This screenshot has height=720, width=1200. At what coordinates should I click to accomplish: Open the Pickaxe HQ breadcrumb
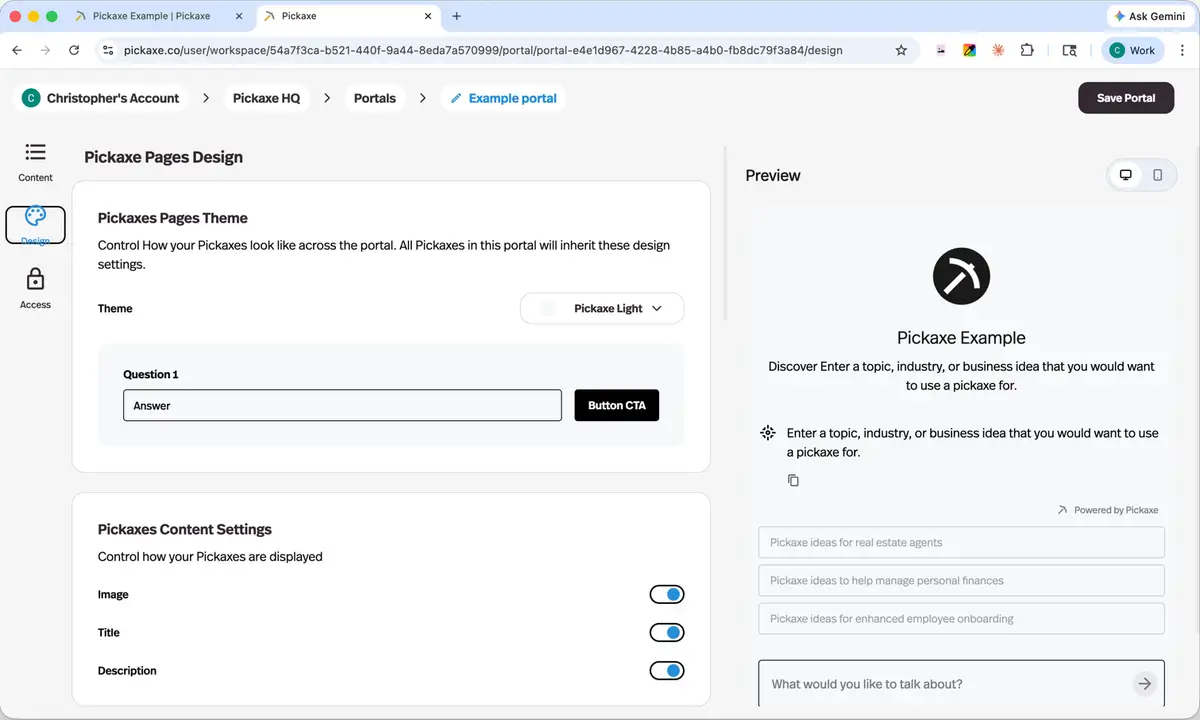pos(266,98)
